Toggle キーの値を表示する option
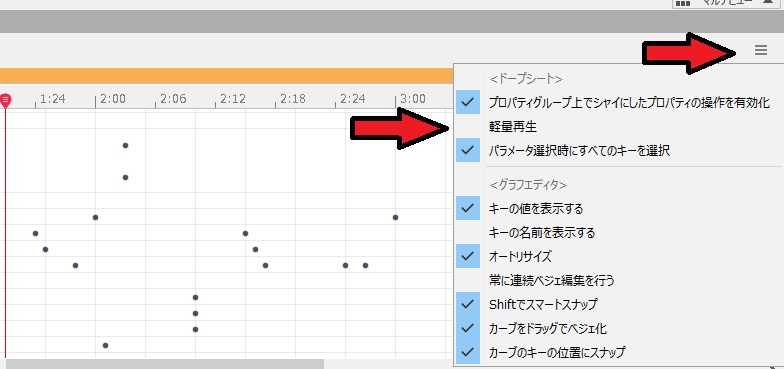The image size is (784, 369). (618, 208)
